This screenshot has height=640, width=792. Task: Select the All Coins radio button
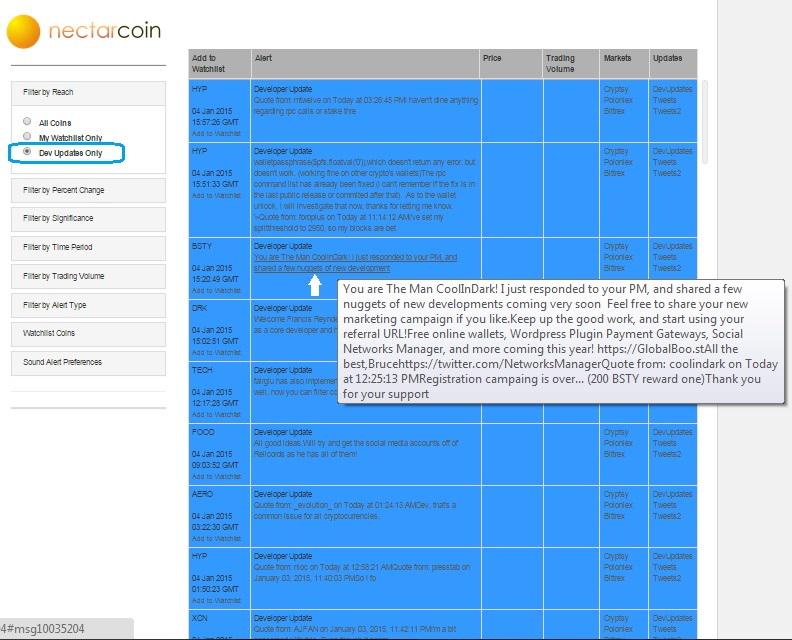pos(27,121)
